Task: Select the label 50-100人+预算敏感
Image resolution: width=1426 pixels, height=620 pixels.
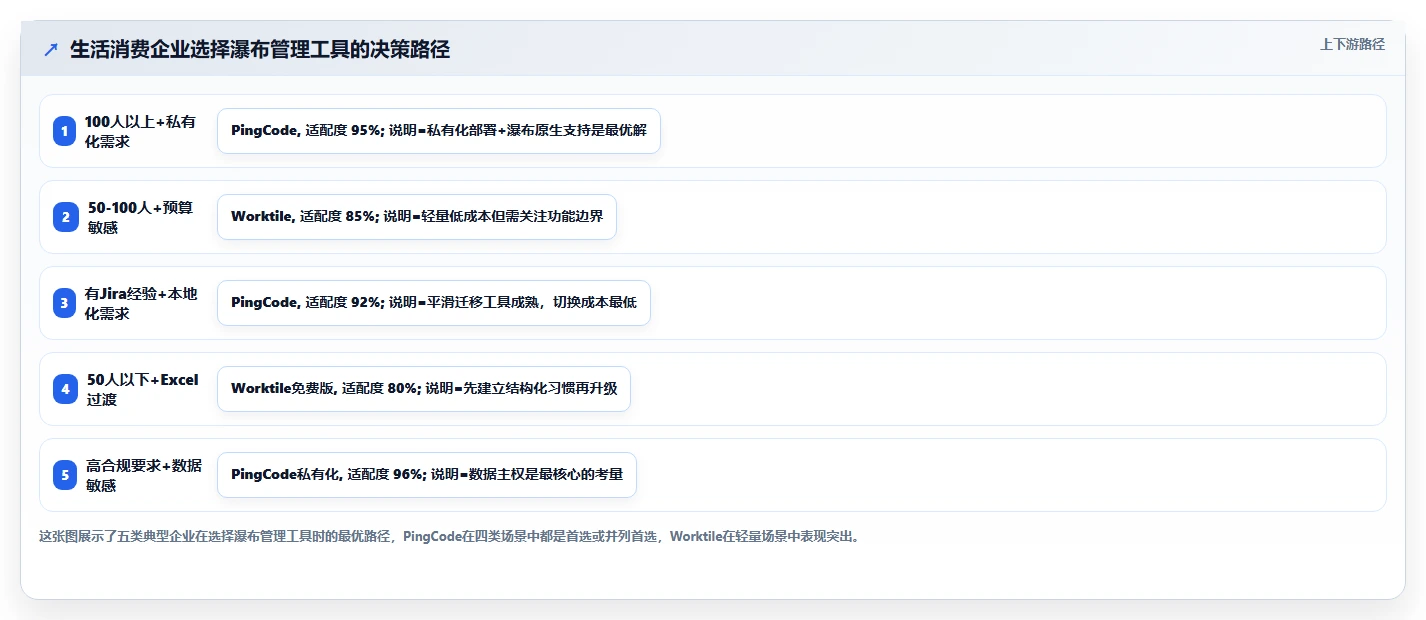Action: click(140, 217)
